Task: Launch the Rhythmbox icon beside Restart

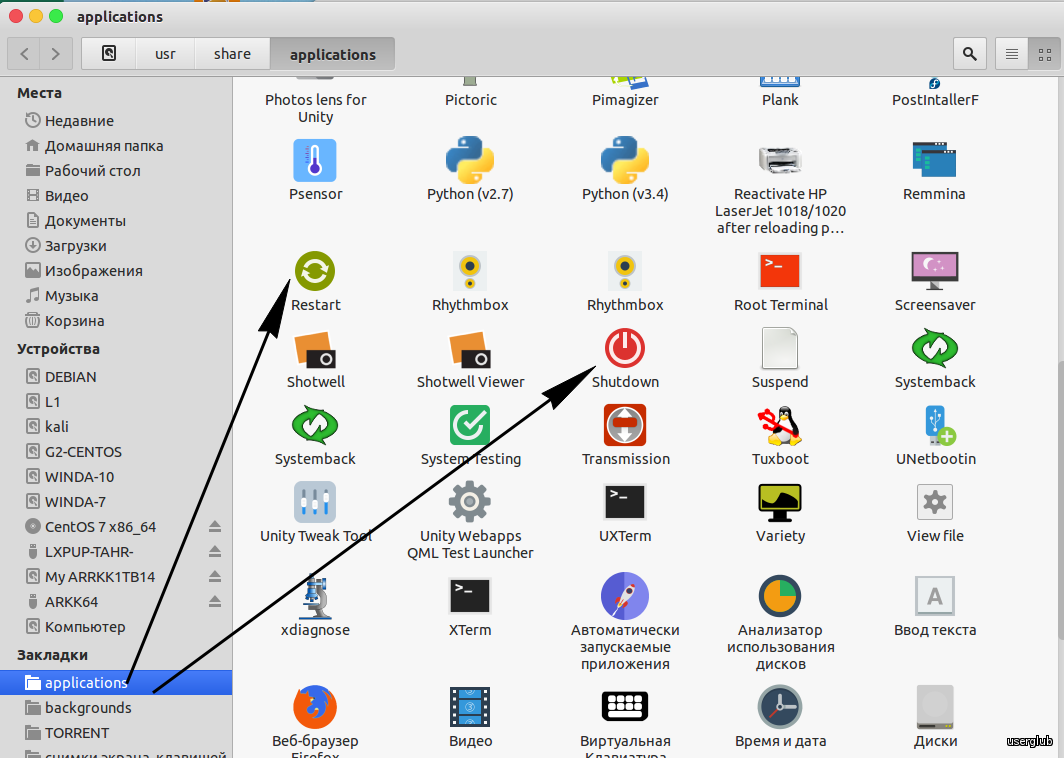Action: pyautogui.click(x=470, y=271)
